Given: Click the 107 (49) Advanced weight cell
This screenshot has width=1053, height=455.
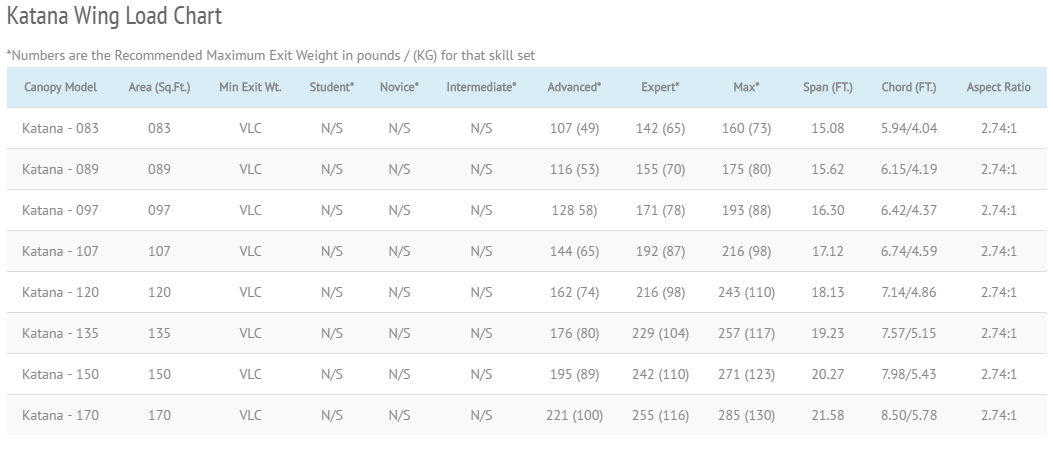Looking at the screenshot, I should (574, 128).
